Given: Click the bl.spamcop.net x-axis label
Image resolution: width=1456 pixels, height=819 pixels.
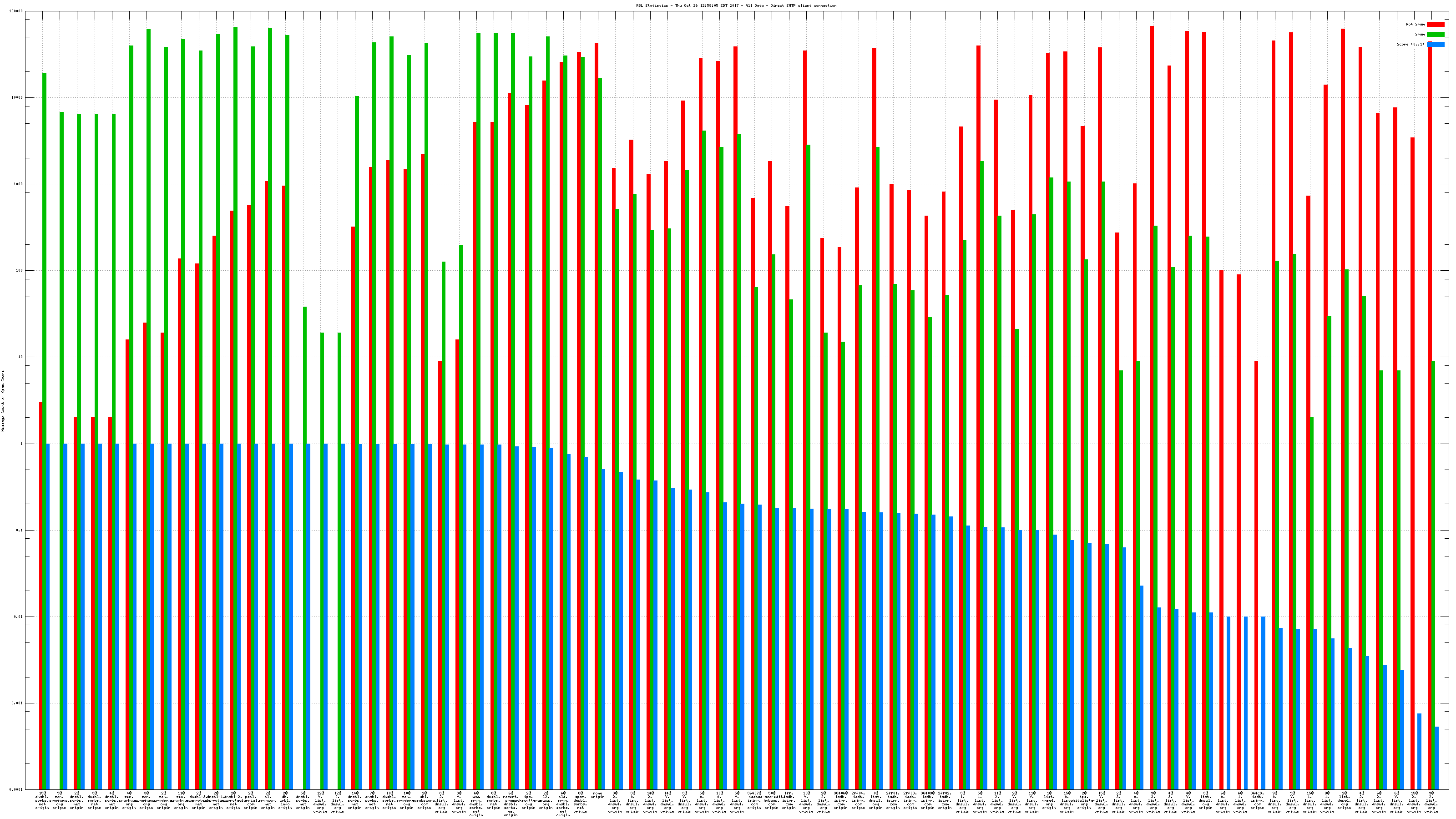Looking at the screenshot, I should coord(268,800).
